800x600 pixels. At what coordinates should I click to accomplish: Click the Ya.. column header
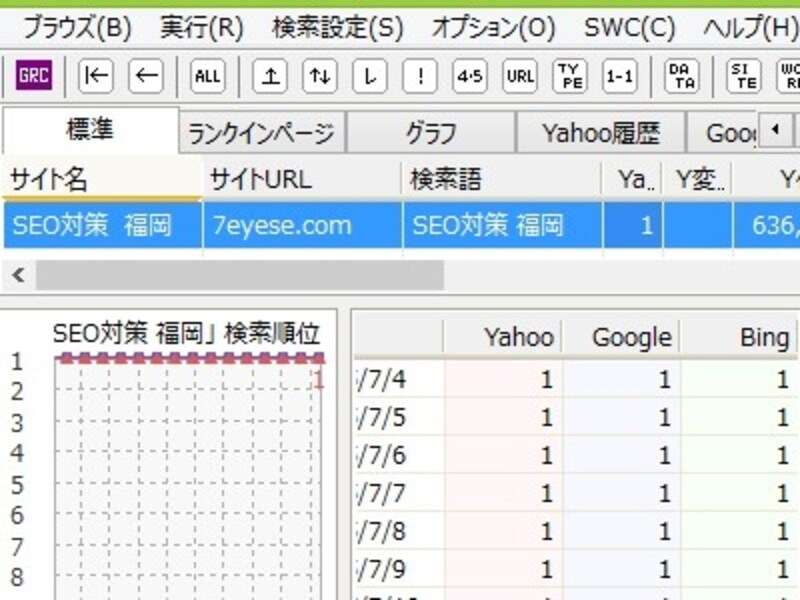coord(633,179)
